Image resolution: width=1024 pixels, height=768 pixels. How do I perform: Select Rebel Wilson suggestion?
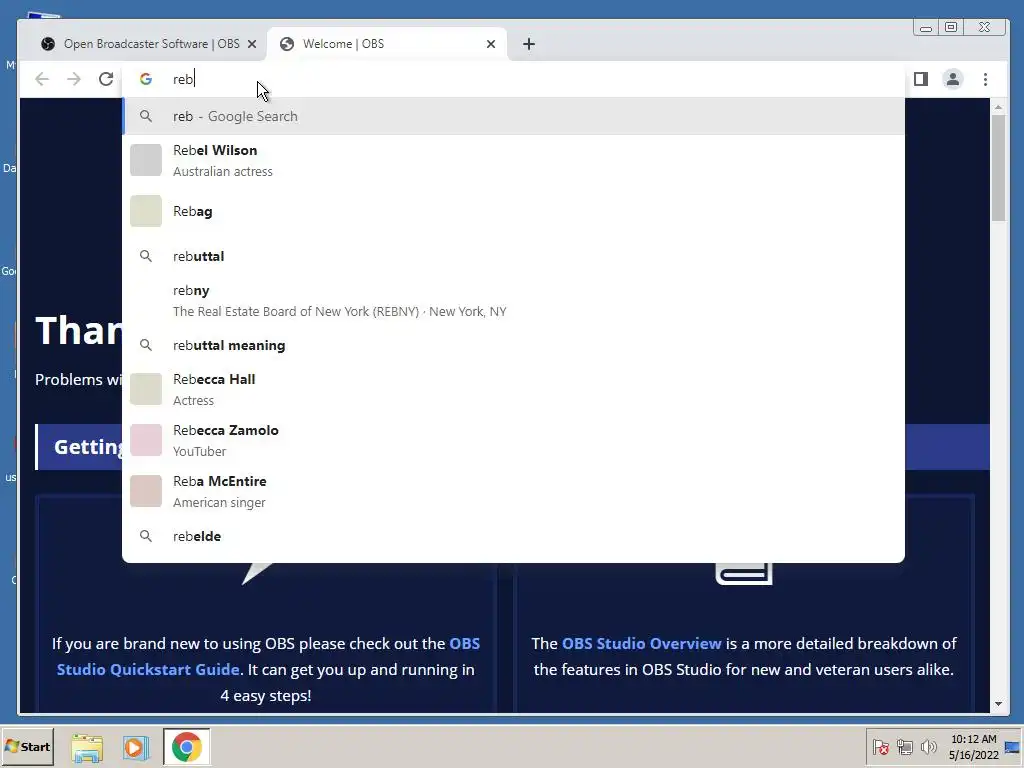click(513, 161)
